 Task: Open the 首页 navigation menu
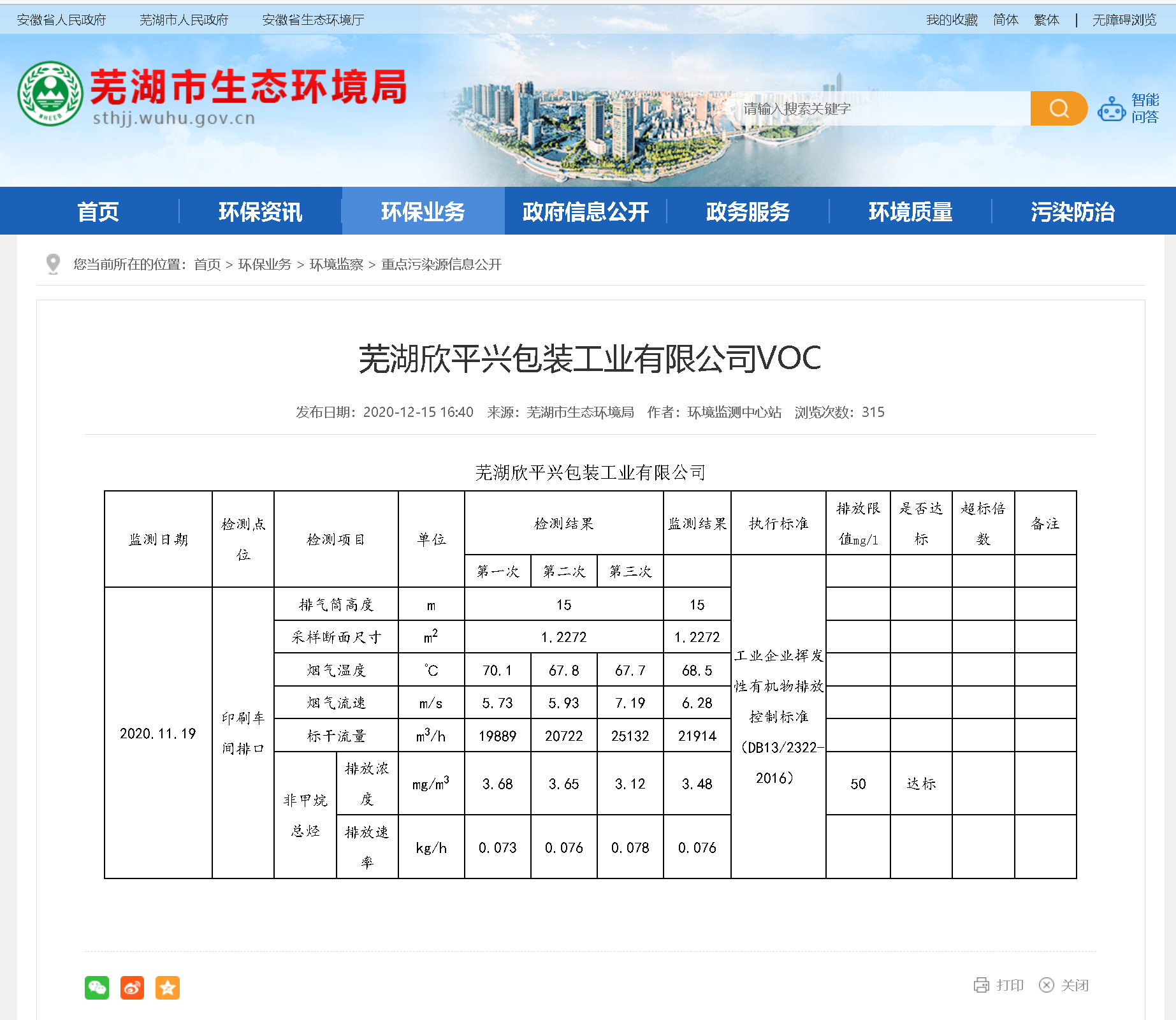pos(98,211)
